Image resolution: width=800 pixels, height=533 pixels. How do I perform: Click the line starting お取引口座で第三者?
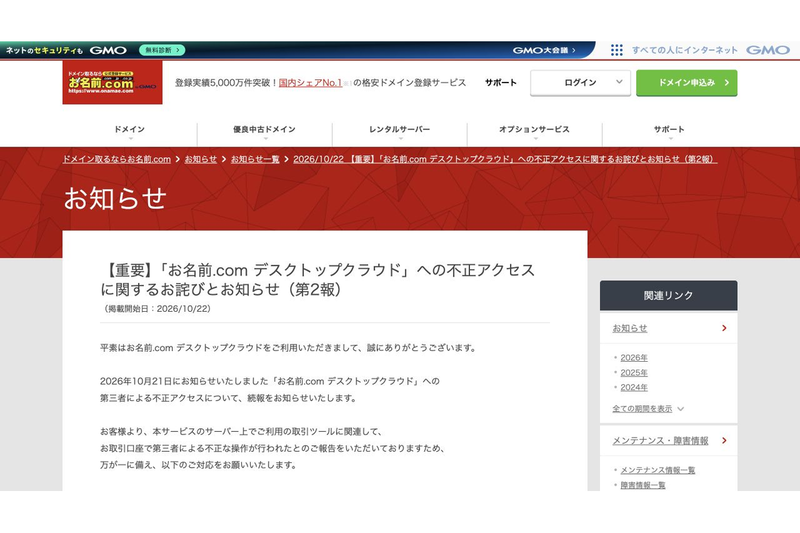pos(273,448)
